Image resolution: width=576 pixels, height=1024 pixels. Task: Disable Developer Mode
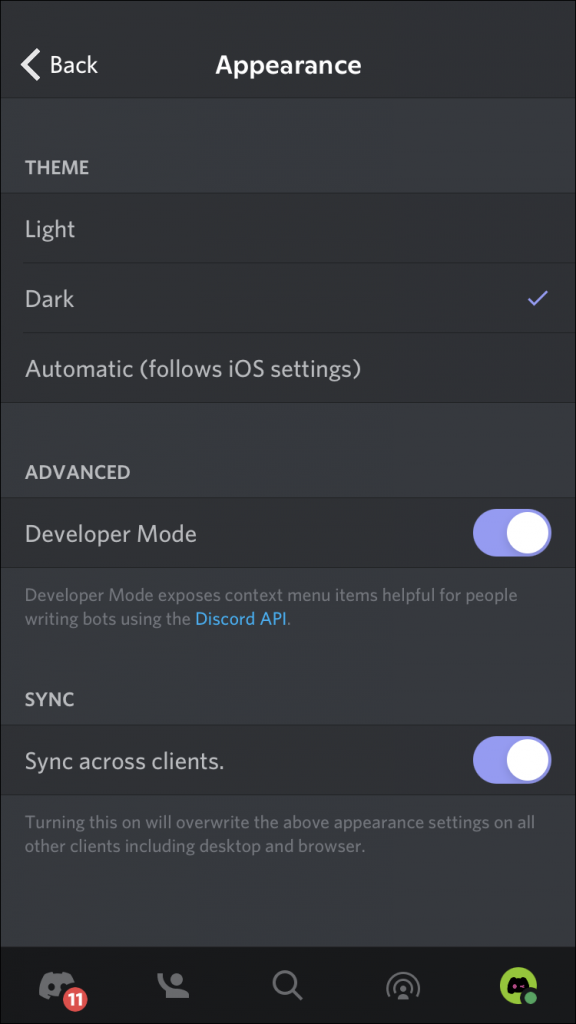511,533
